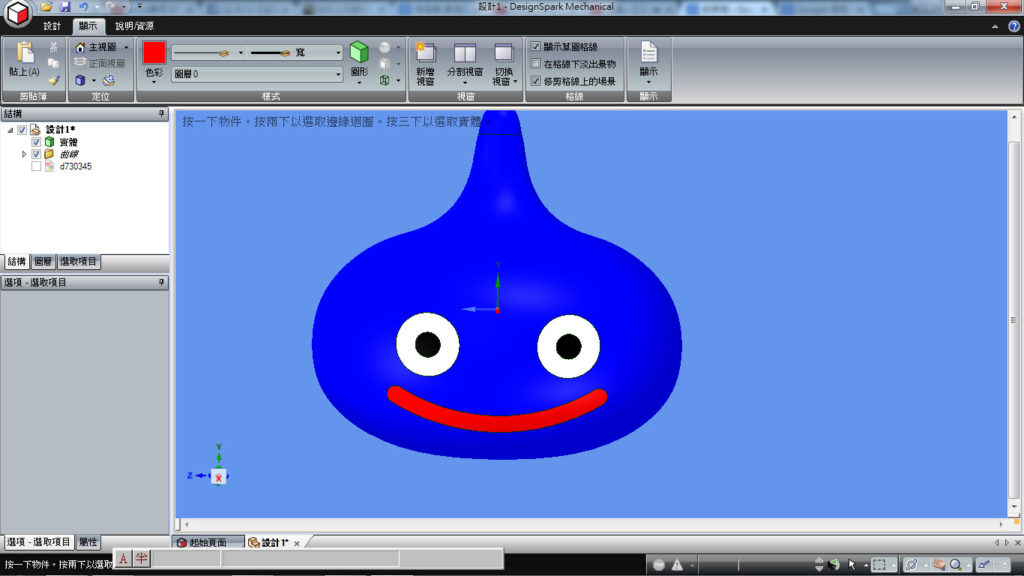The image size is (1024, 576).
Task: Toggle 修剪格線上的場景 checkbox
Action: tap(536, 81)
